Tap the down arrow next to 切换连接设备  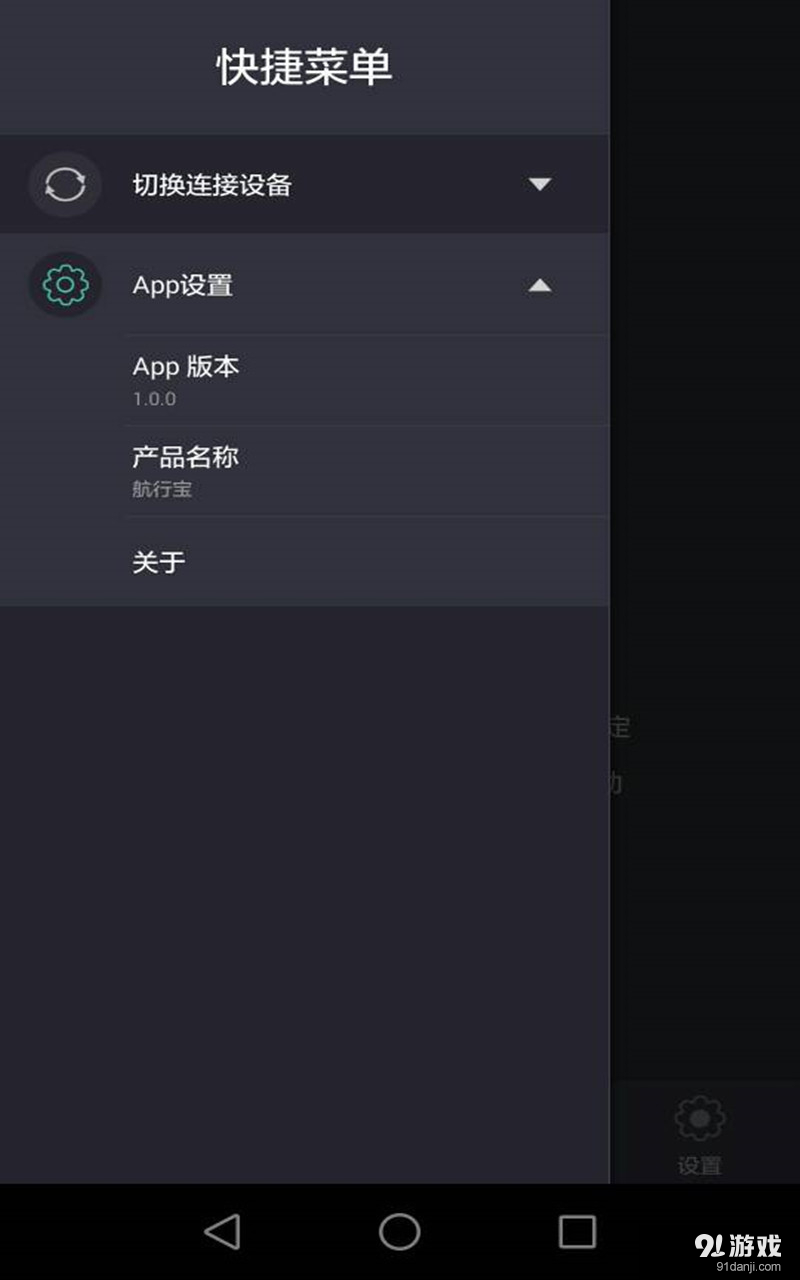pyautogui.click(x=540, y=185)
